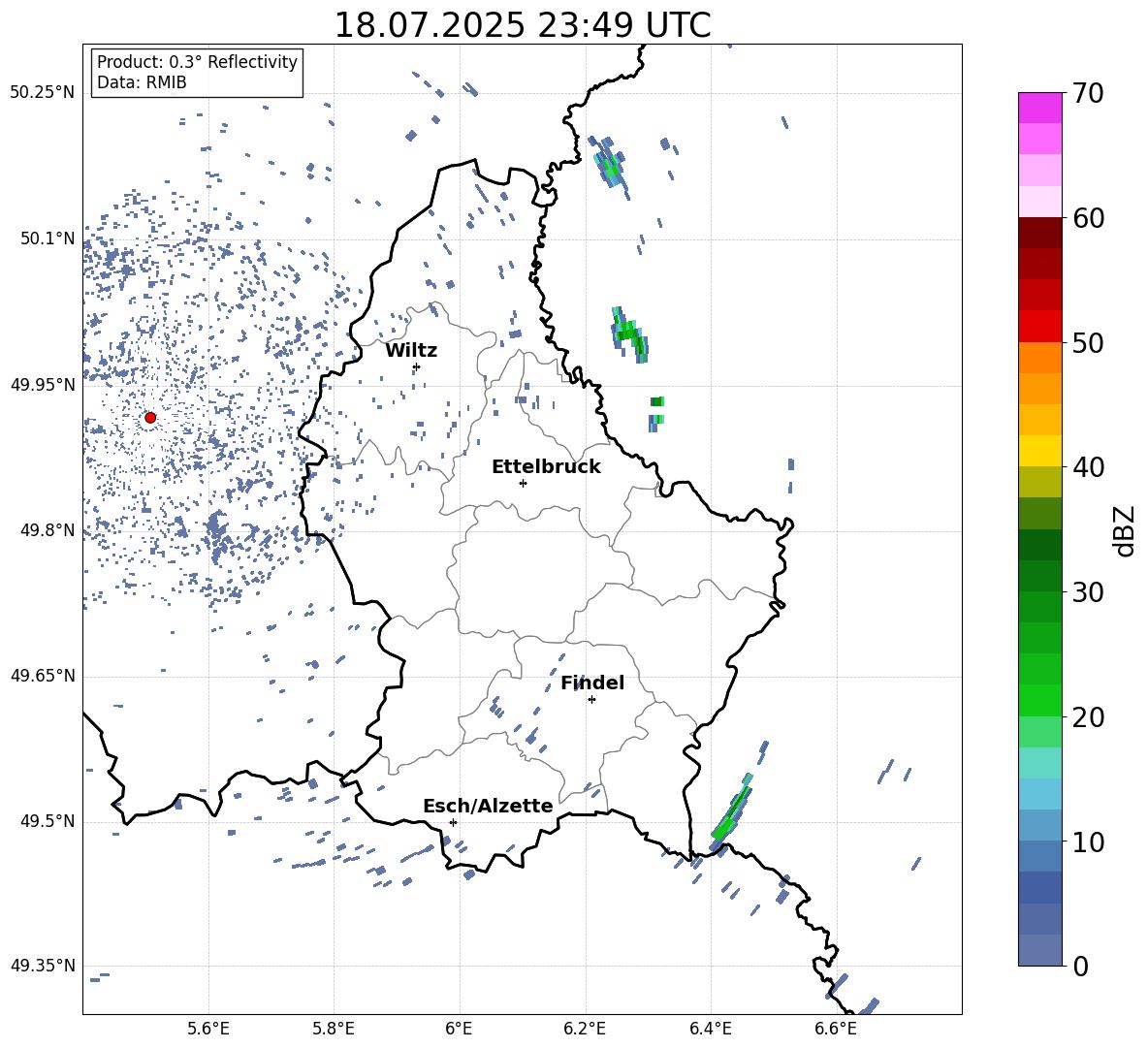Click the Findel station cross marker
Image resolution: width=1148 pixels, height=1048 pixels.
tap(591, 700)
